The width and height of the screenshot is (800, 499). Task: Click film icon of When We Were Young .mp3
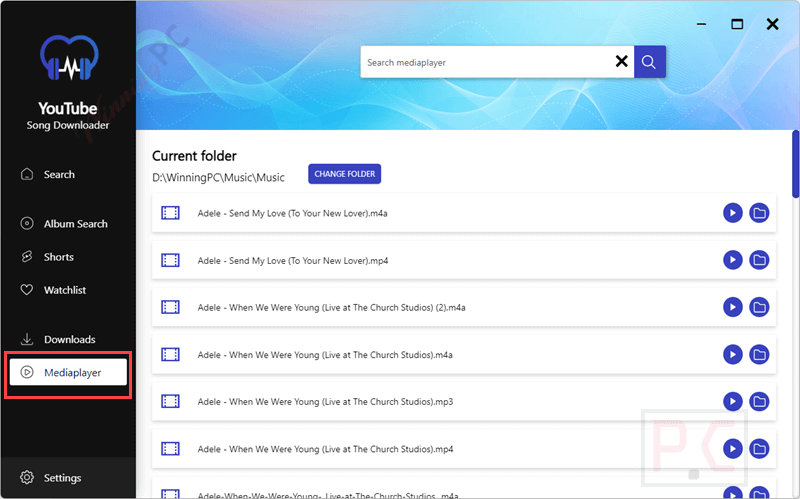[x=170, y=402]
